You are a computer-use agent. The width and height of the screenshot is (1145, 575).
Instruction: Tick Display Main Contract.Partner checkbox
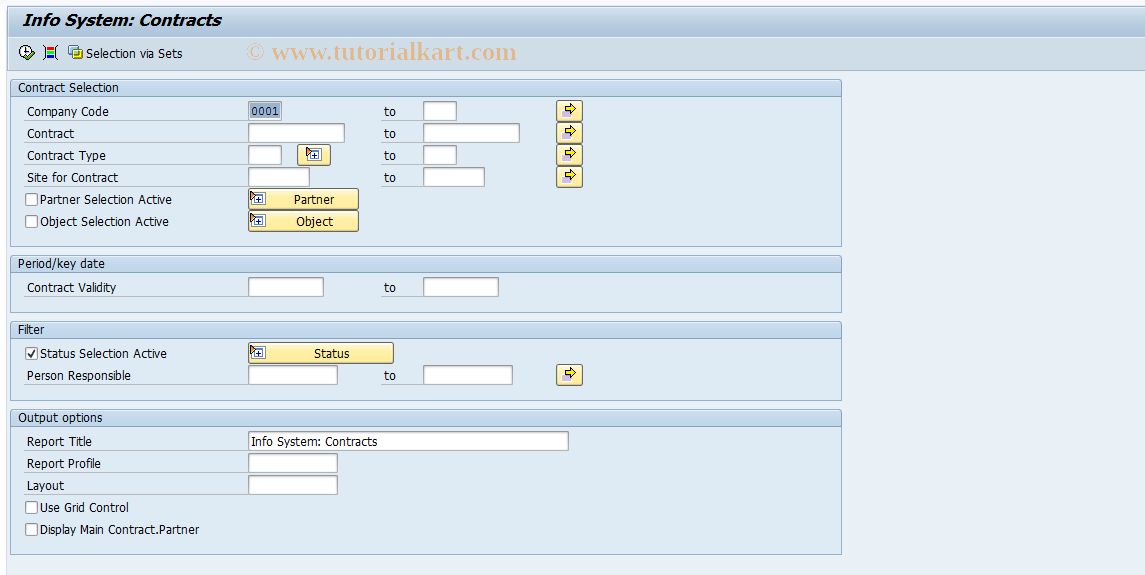(31, 530)
